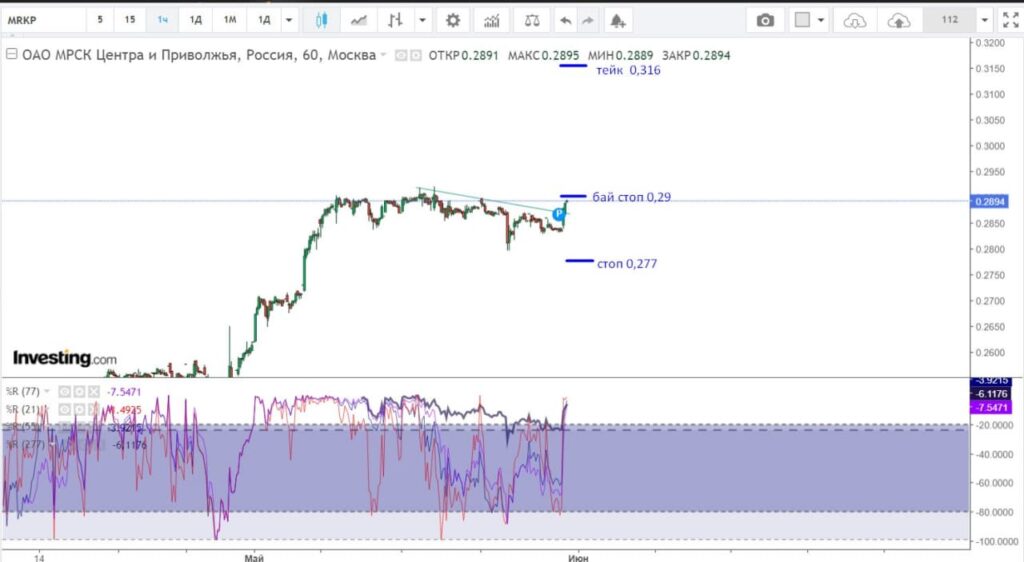Viewport: 1024px width, 562px height.
Task: Open dropdown next to 112
Action: pyautogui.click(x=985, y=20)
